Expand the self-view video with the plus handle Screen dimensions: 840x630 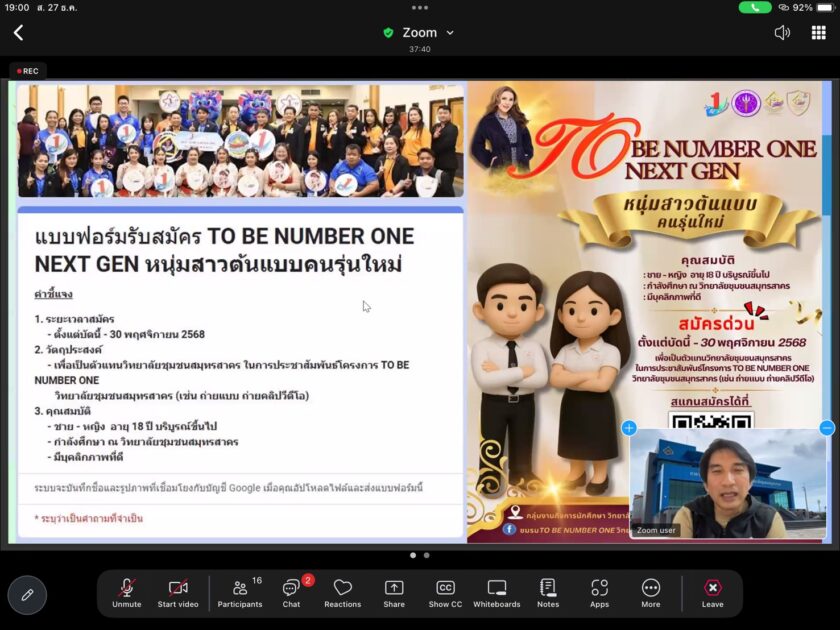pyautogui.click(x=629, y=428)
